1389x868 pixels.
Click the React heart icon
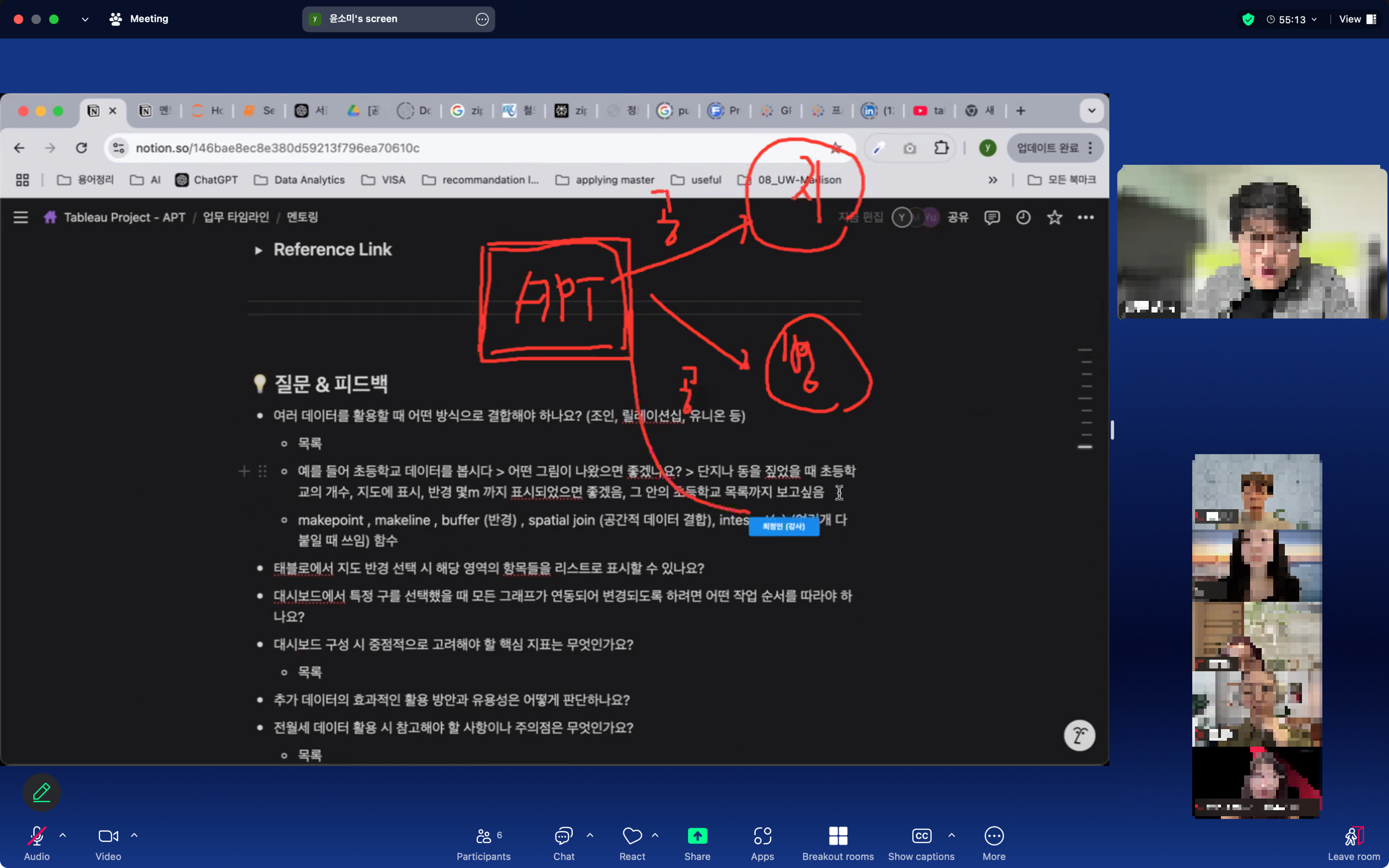pos(632,836)
